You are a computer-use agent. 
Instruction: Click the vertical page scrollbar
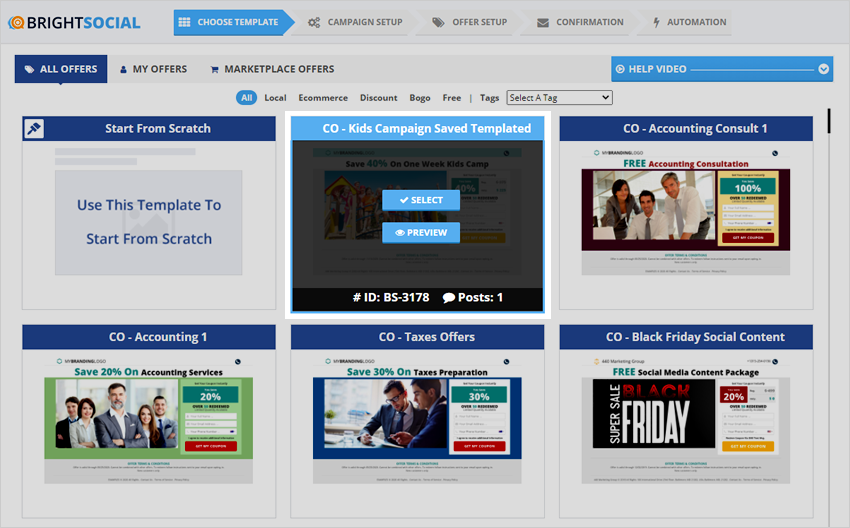[x=829, y=120]
